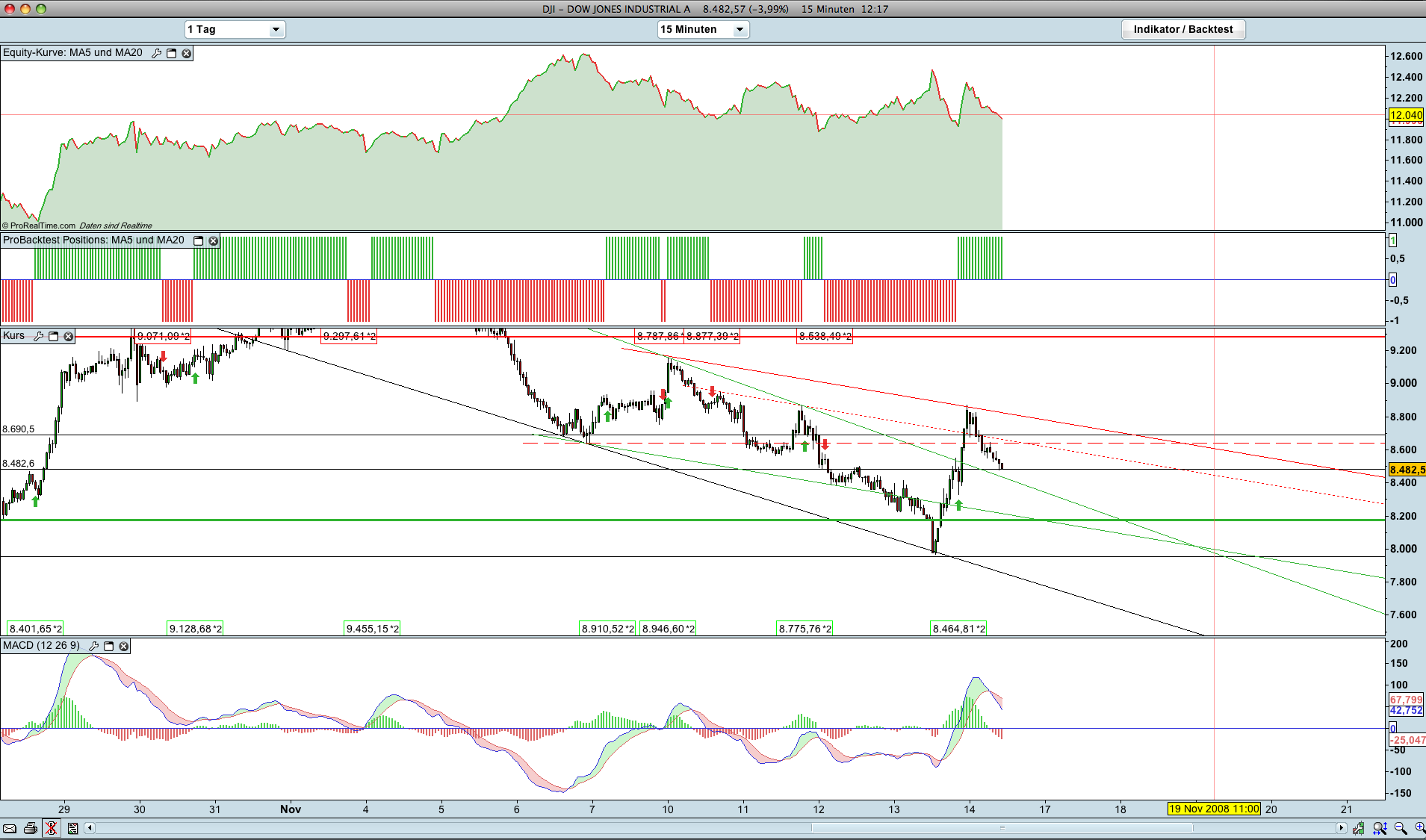Detach the ProBacktest Positions panel window icon

199,240
